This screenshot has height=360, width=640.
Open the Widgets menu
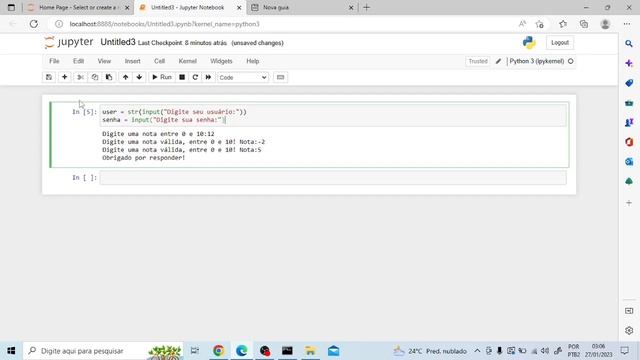click(x=221, y=61)
